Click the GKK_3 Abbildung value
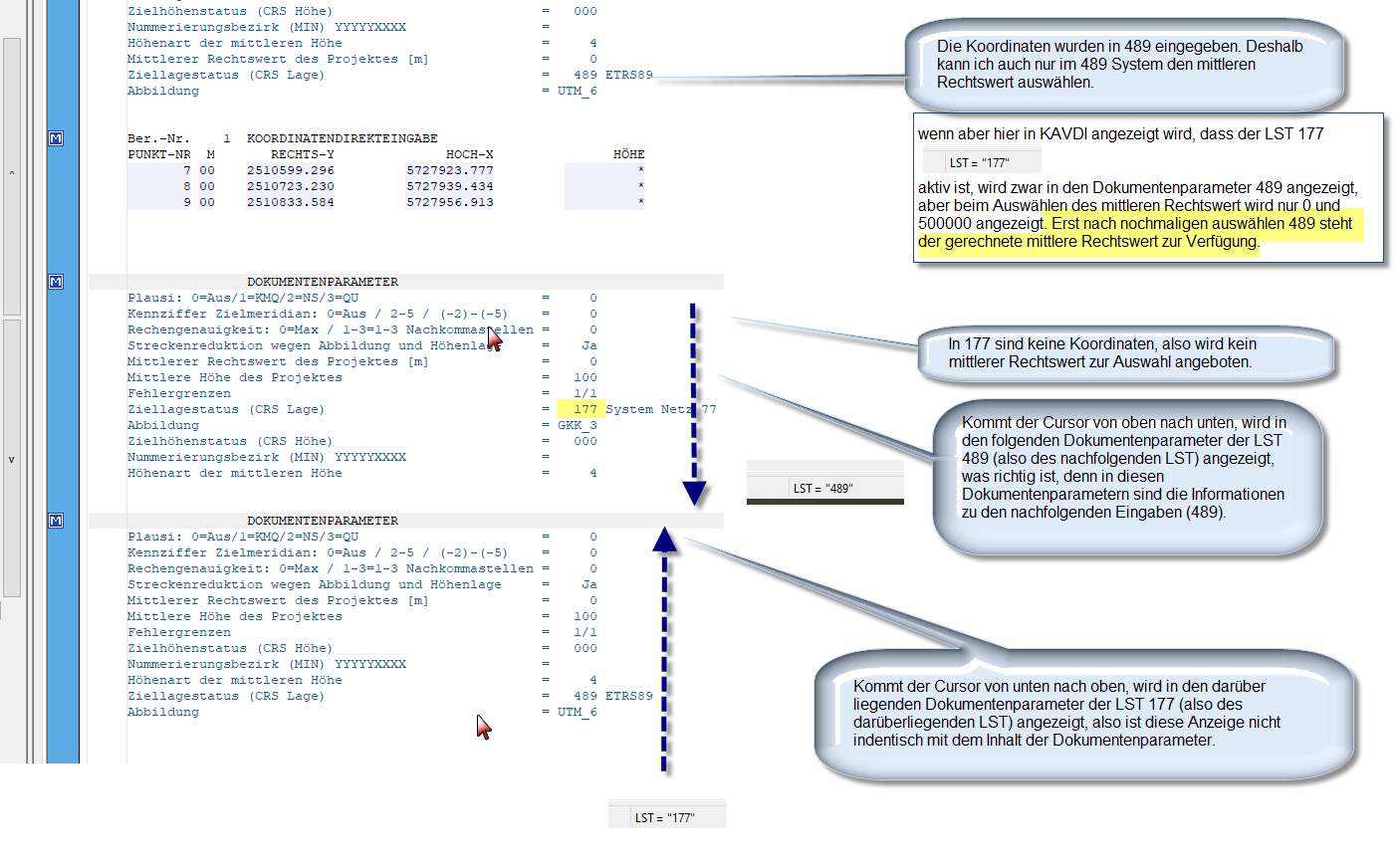The height and width of the screenshot is (868, 1397). coord(577,425)
